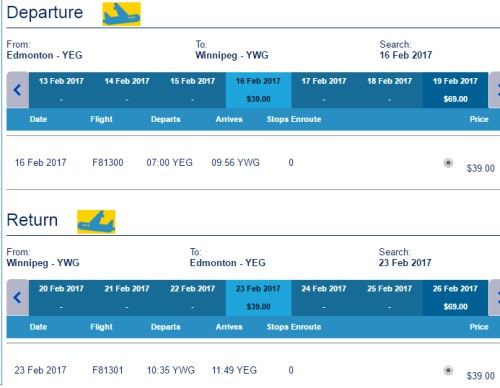Go to previous departure dates with the left arrow

coord(18,90)
